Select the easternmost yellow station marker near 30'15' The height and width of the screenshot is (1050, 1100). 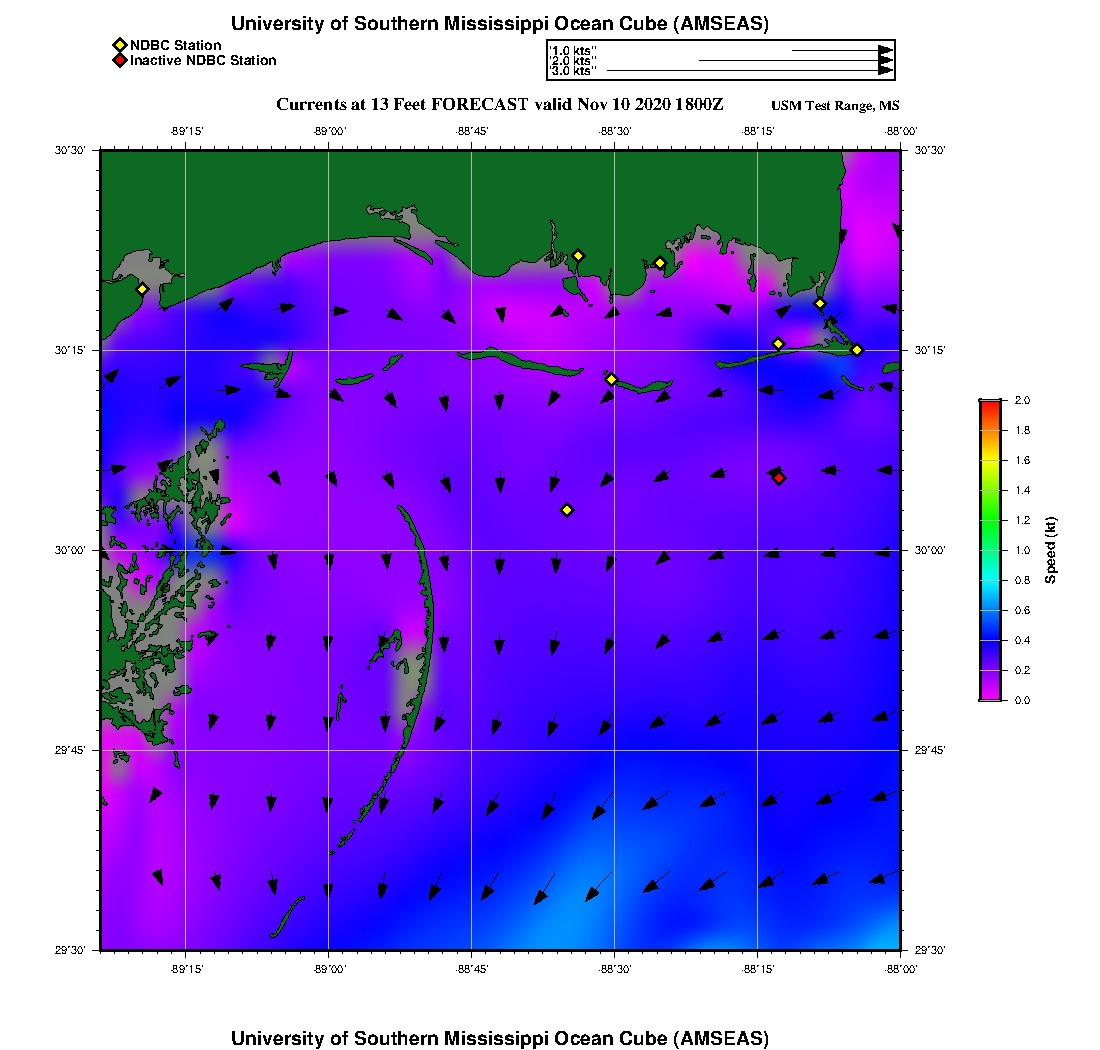click(857, 350)
